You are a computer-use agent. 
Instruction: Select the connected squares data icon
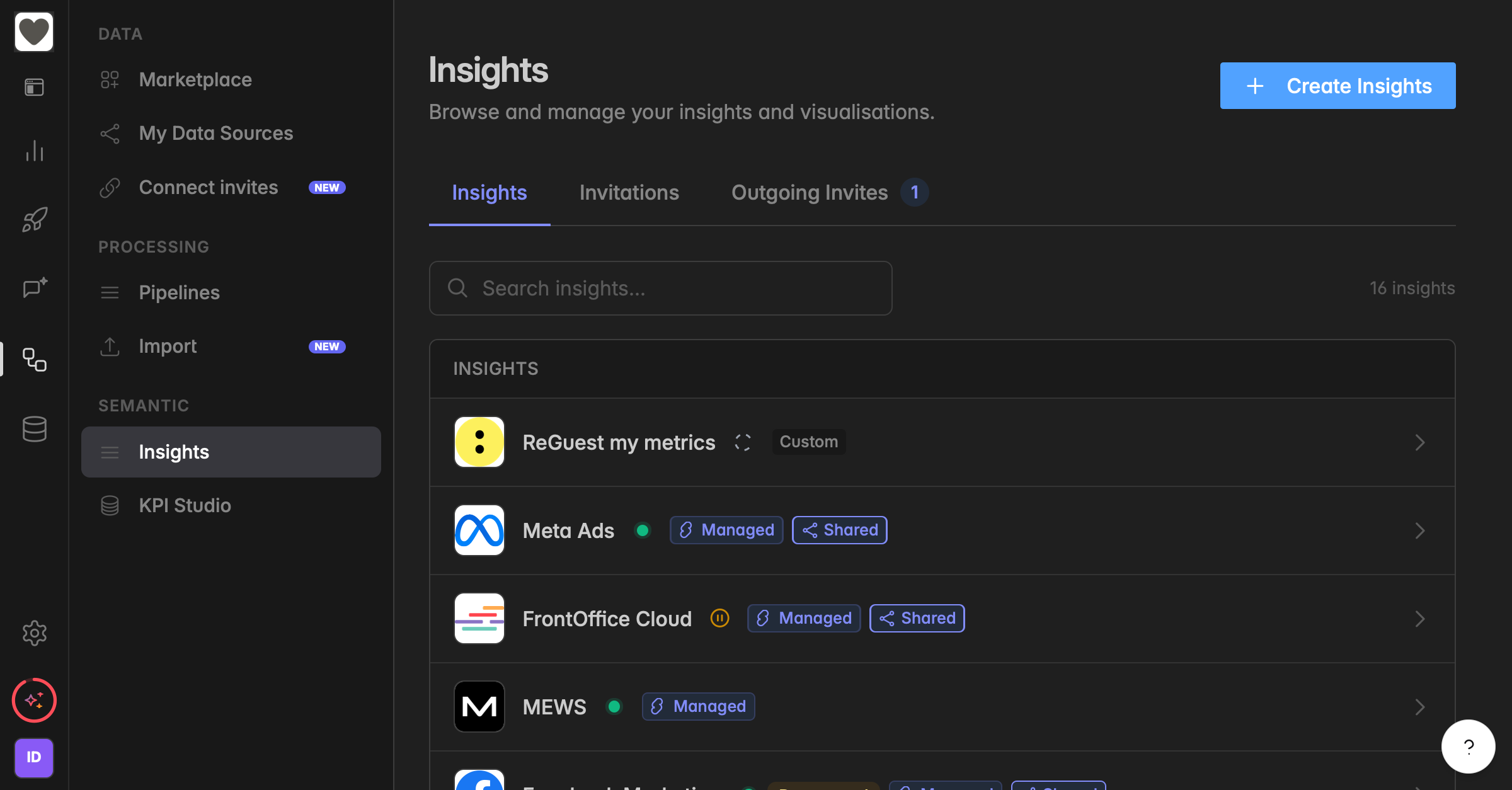[x=34, y=360]
